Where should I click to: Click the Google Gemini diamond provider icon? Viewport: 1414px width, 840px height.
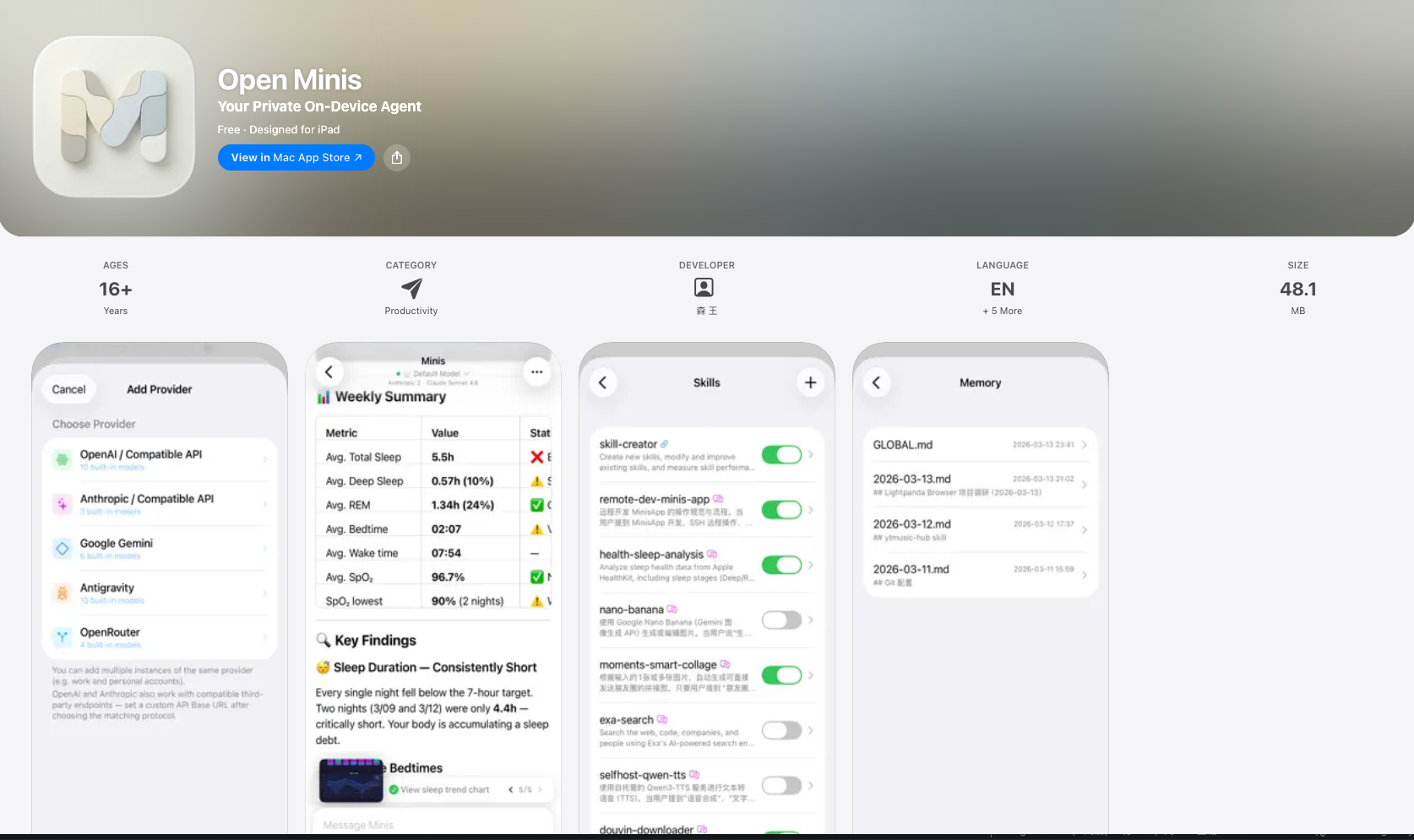(x=63, y=549)
